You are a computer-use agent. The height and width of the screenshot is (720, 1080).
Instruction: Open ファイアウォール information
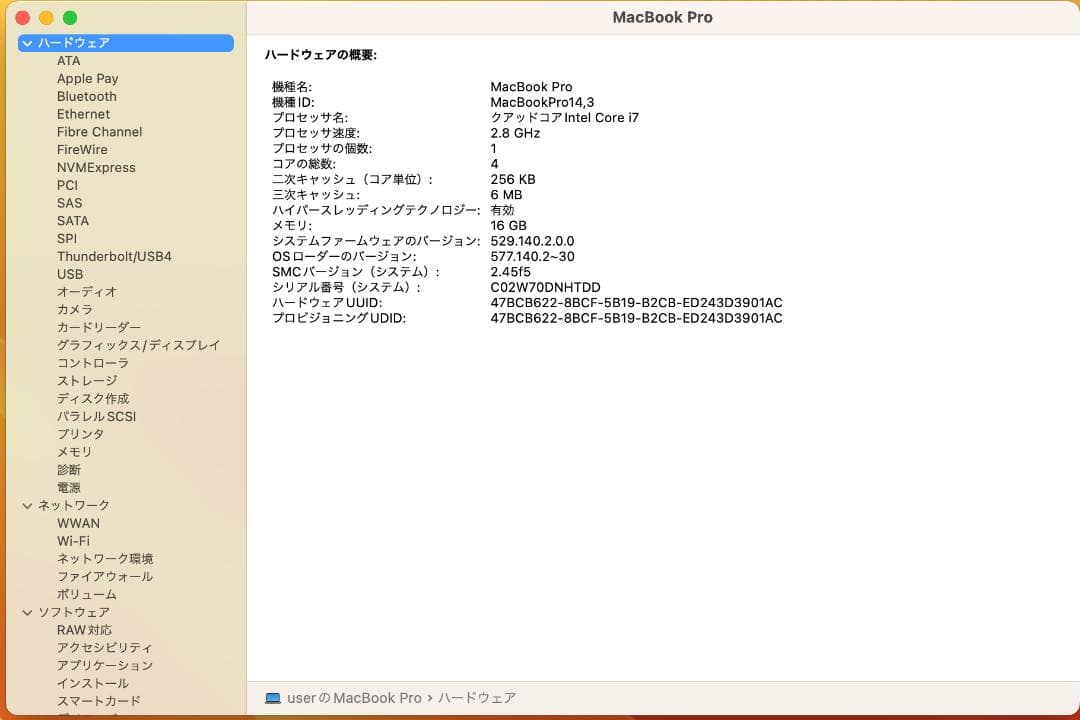[x=105, y=576]
